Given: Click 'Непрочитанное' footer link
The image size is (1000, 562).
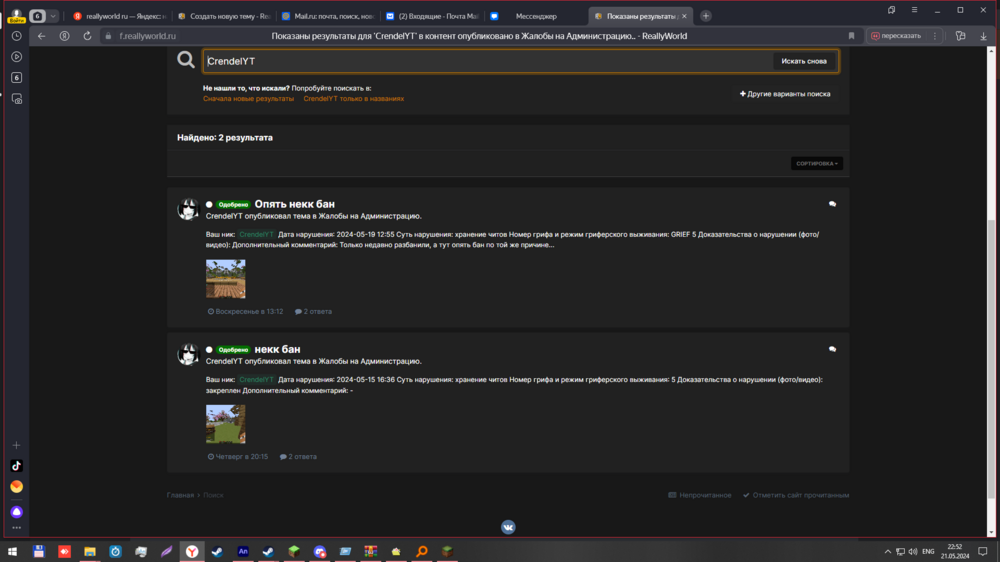Looking at the screenshot, I should point(700,495).
